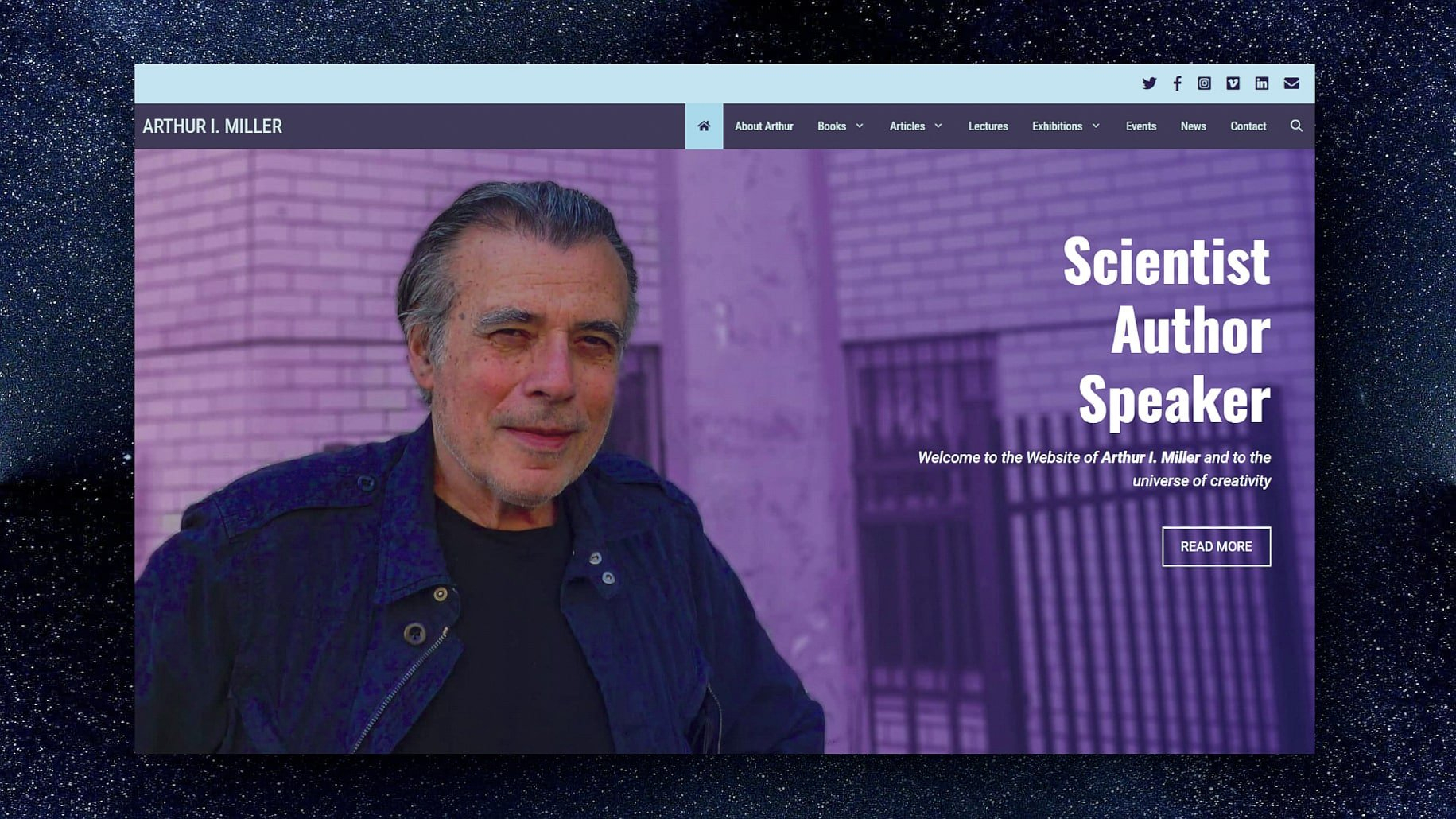
Task: Click the Facebook icon in top bar
Action: (1177, 83)
